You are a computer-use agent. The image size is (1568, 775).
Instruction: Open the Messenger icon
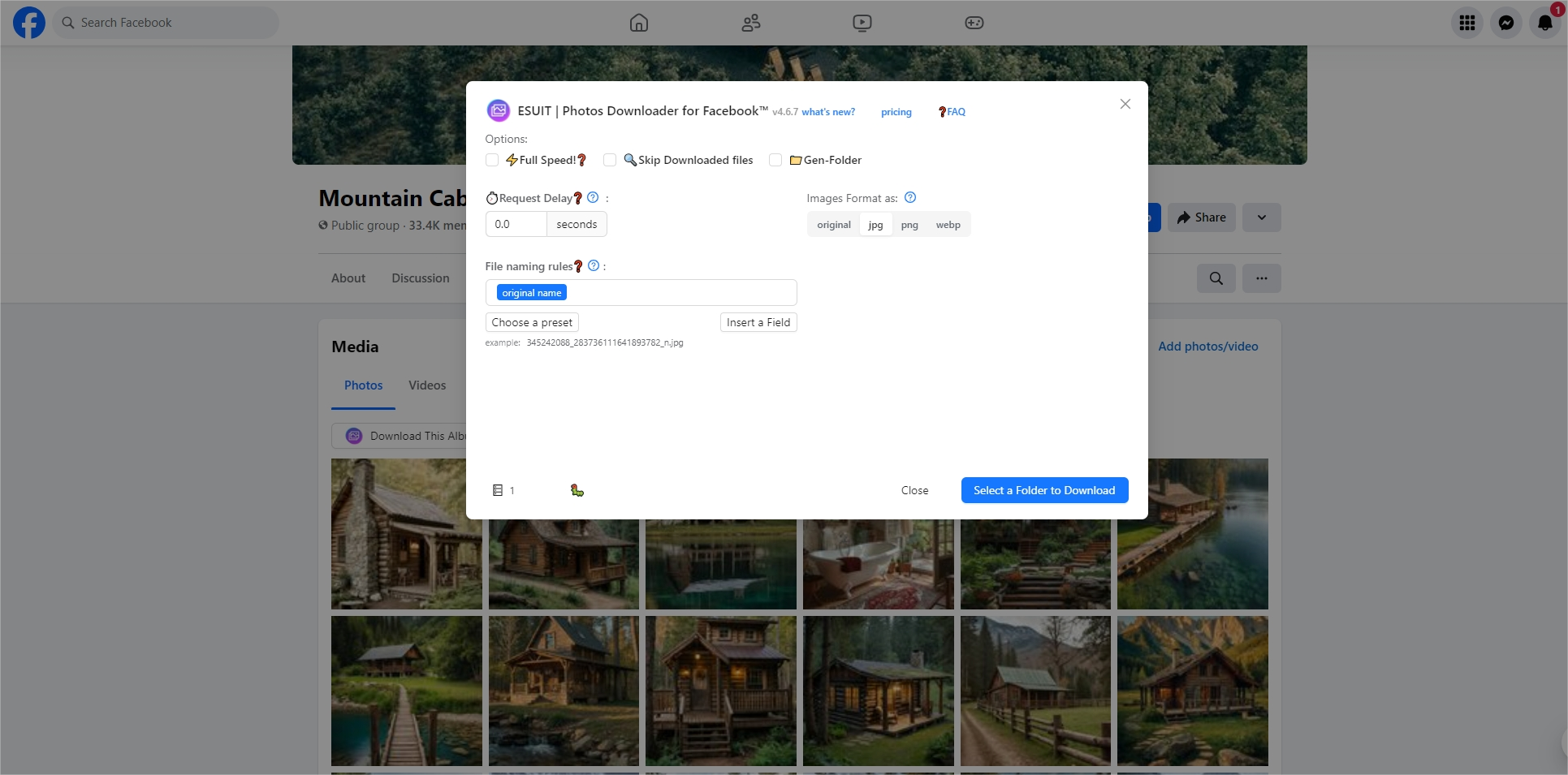point(1506,23)
